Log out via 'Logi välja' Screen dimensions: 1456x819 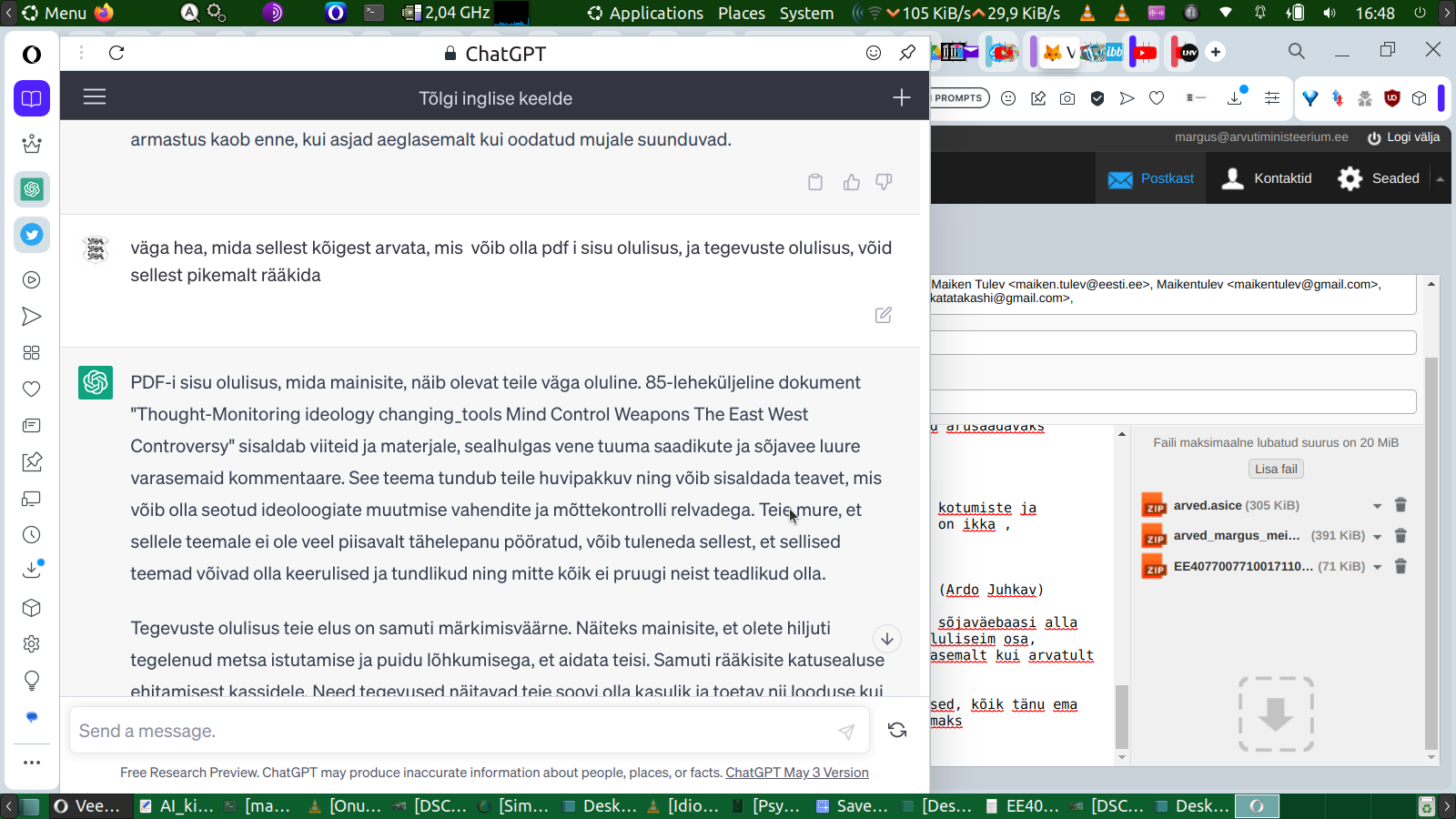click(x=1403, y=137)
